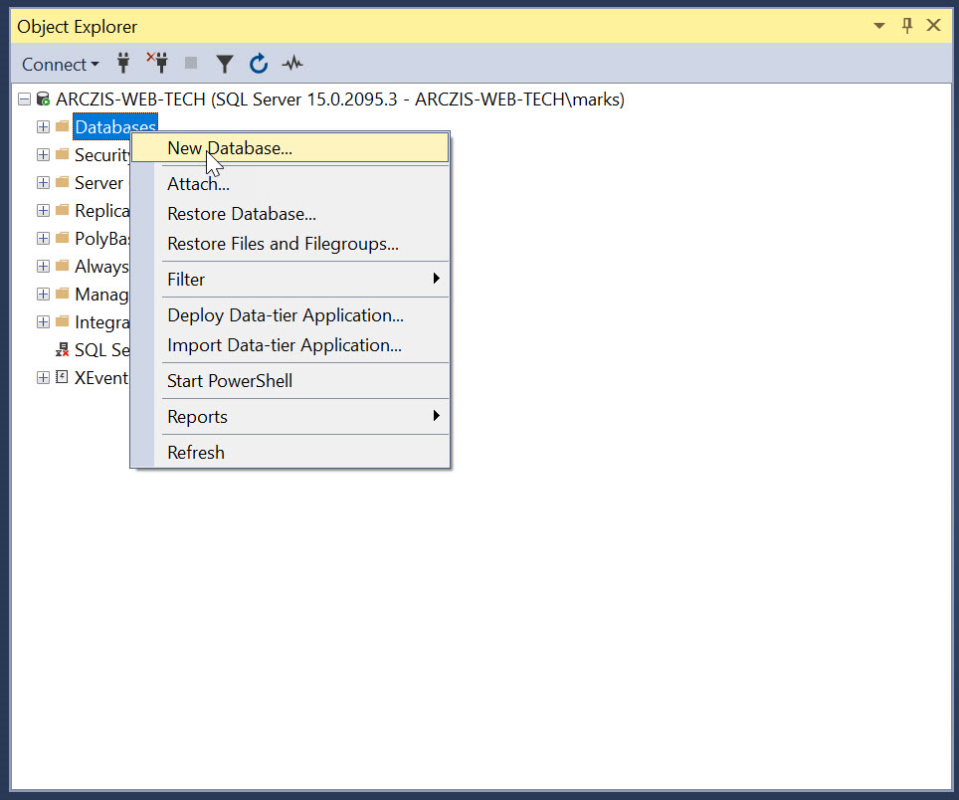Select Deploy Data-tier Application...
959x800 pixels.
click(x=291, y=316)
